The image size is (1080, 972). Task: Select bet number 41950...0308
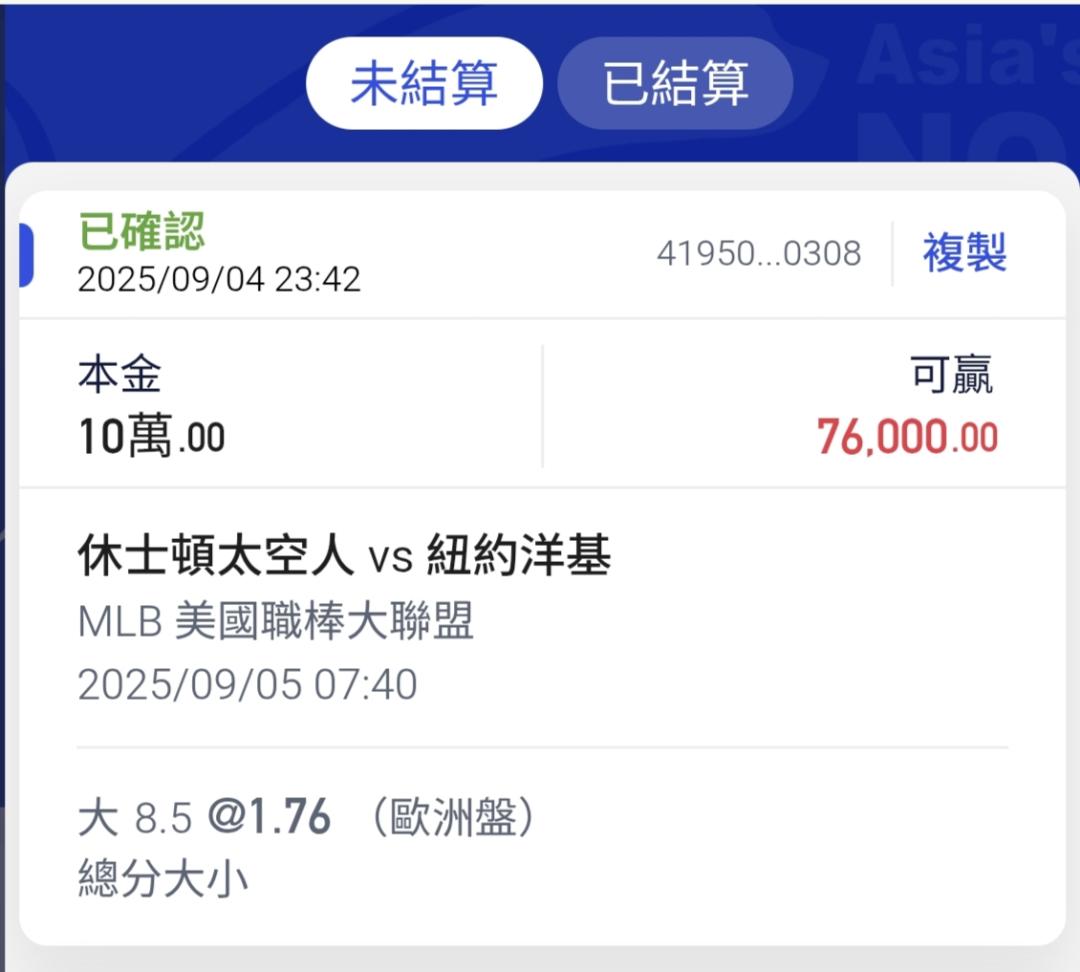pos(758,254)
